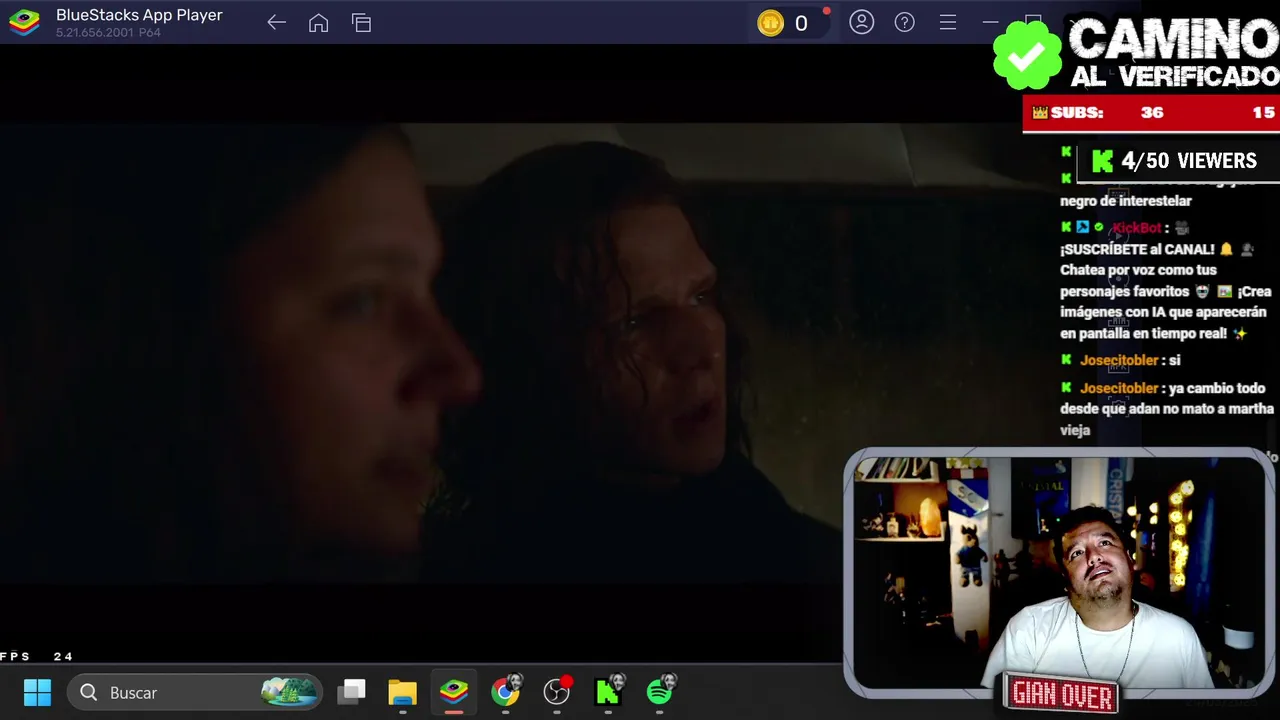Click the FPS 24 counter
The image size is (1280, 720).
[37, 657]
